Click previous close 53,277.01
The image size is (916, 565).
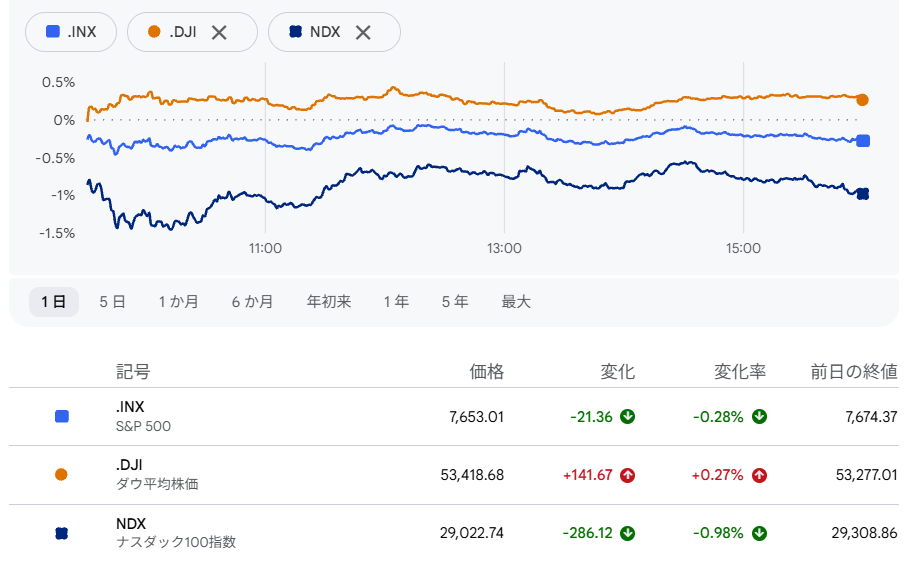(866, 475)
